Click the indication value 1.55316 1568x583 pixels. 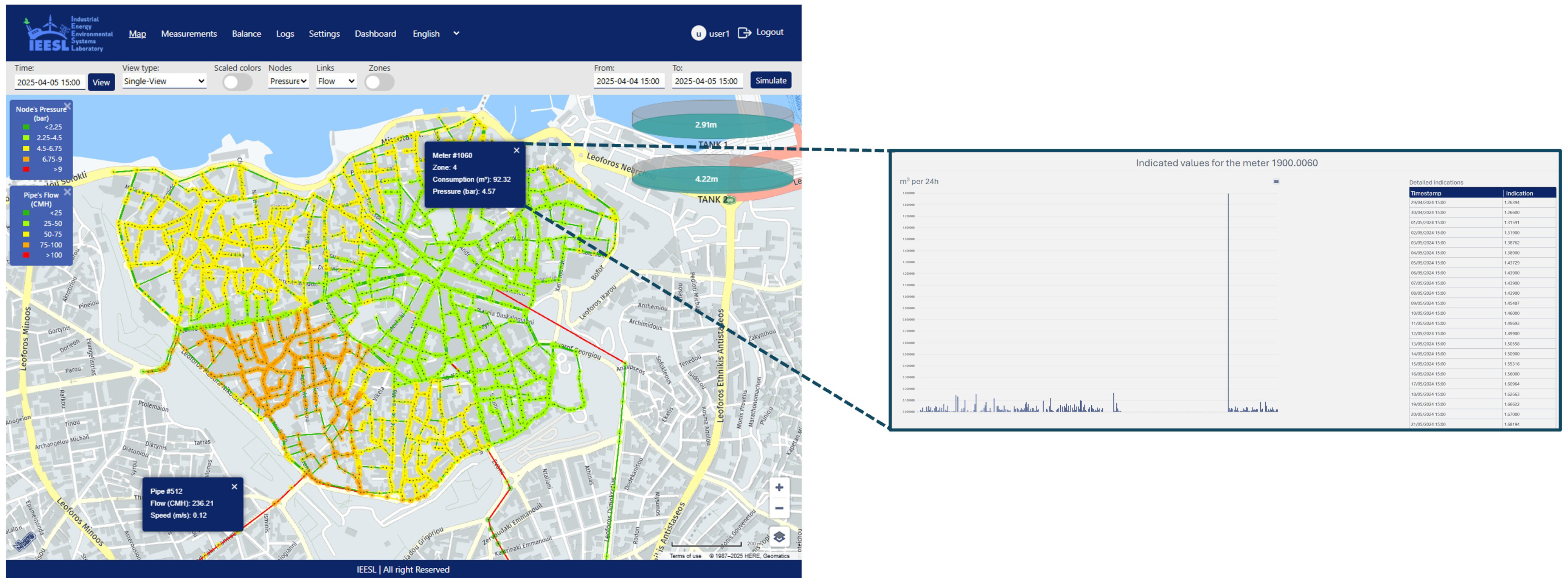click(1512, 364)
